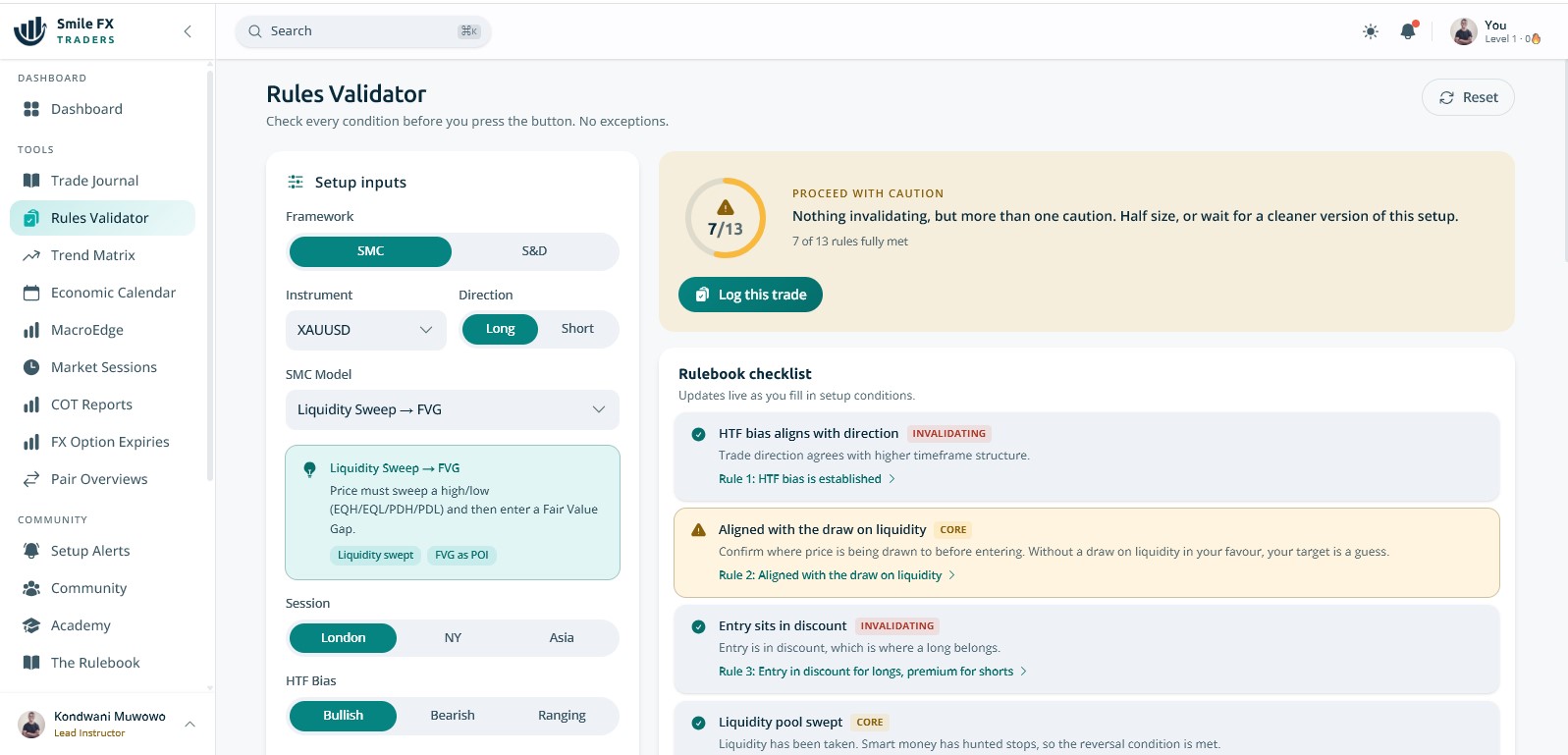
Task: Click the Liquidity swept tag
Action: 375,555
